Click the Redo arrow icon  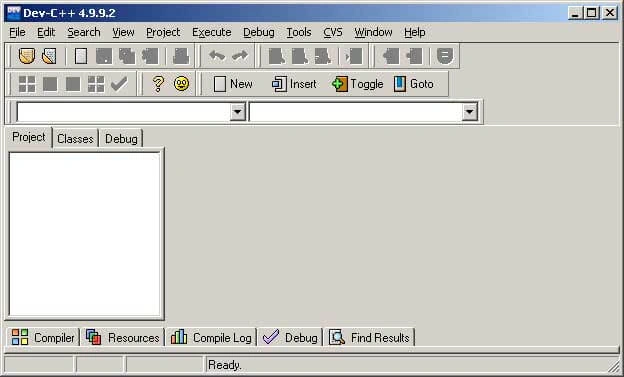[240, 56]
